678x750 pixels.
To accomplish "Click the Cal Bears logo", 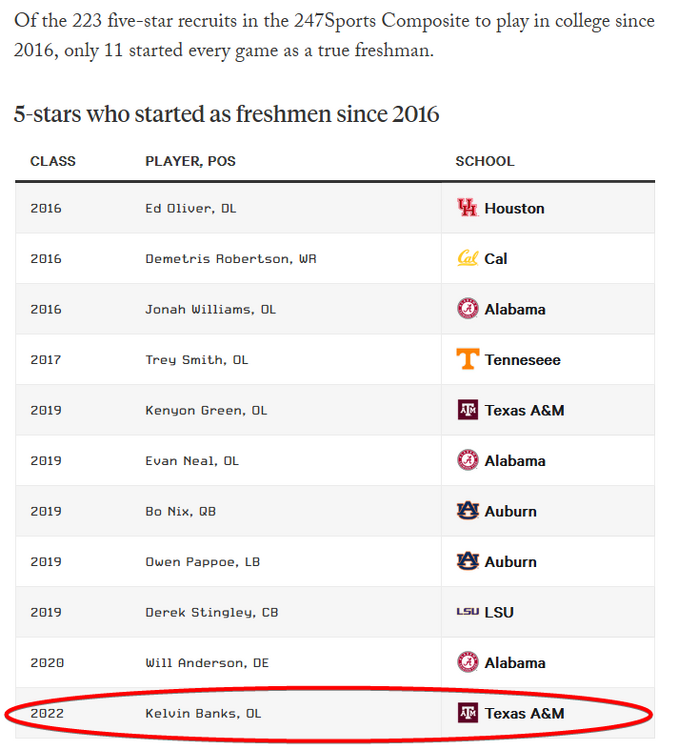I will (x=467, y=258).
